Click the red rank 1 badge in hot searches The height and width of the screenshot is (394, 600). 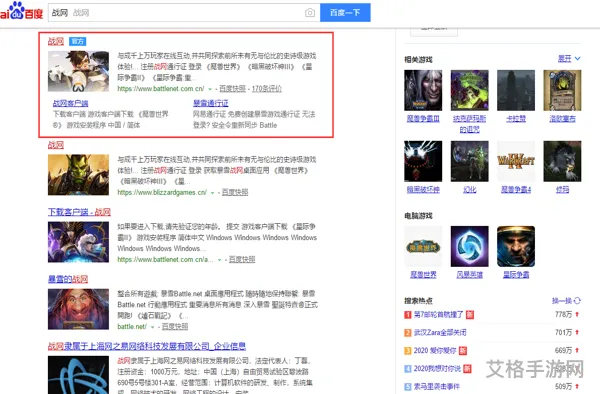[x=408, y=315]
